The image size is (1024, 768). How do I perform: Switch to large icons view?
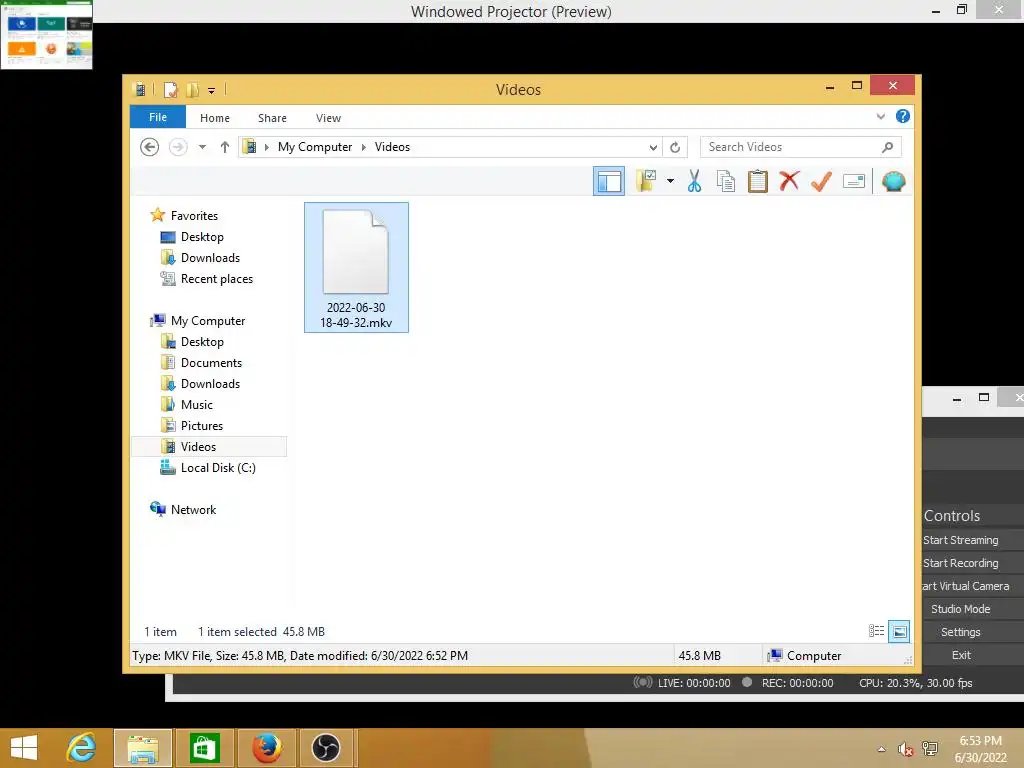[899, 631]
